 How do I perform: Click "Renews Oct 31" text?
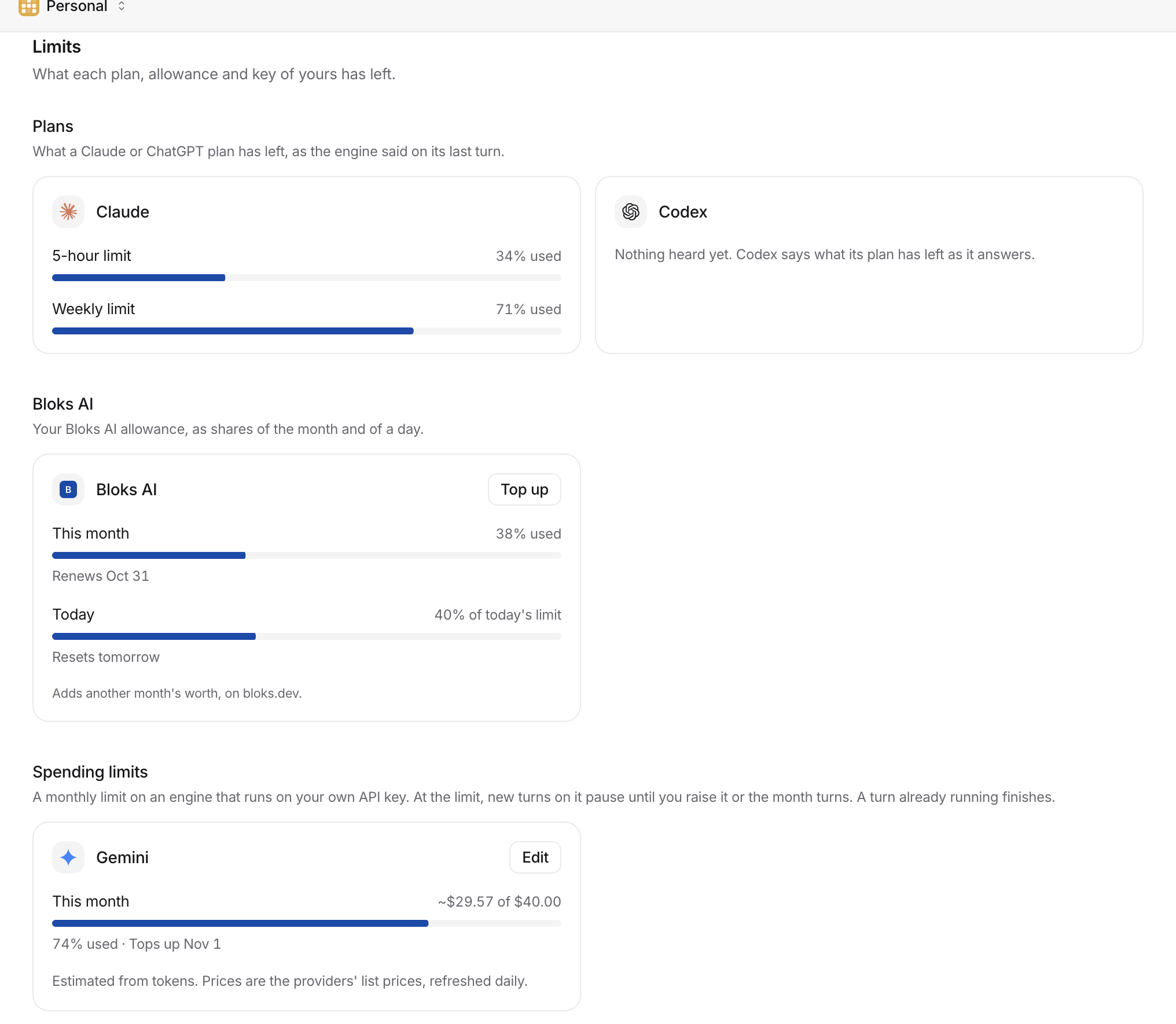coord(101,576)
